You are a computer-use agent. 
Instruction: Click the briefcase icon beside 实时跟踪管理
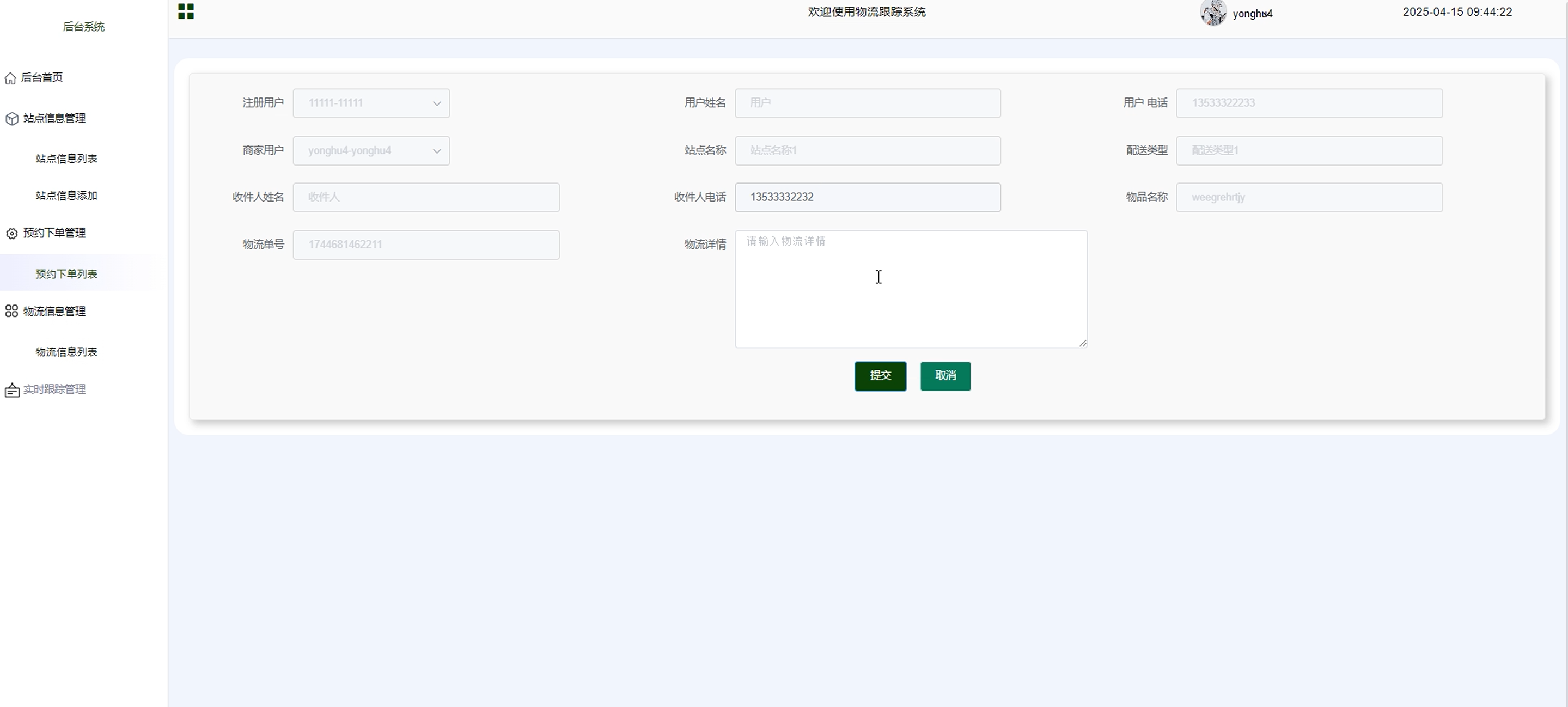coord(11,391)
